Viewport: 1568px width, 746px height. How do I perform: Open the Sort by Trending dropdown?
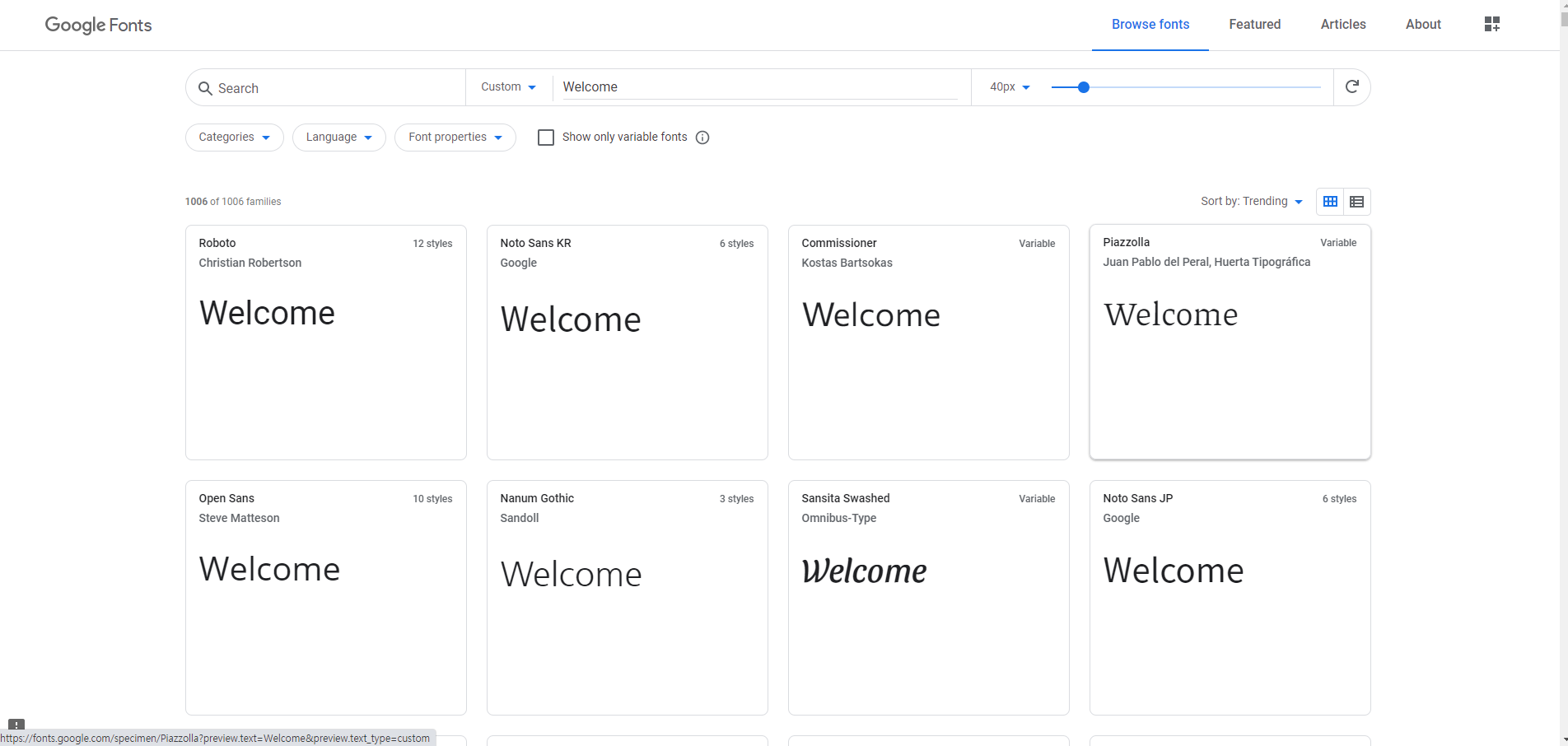point(1252,202)
